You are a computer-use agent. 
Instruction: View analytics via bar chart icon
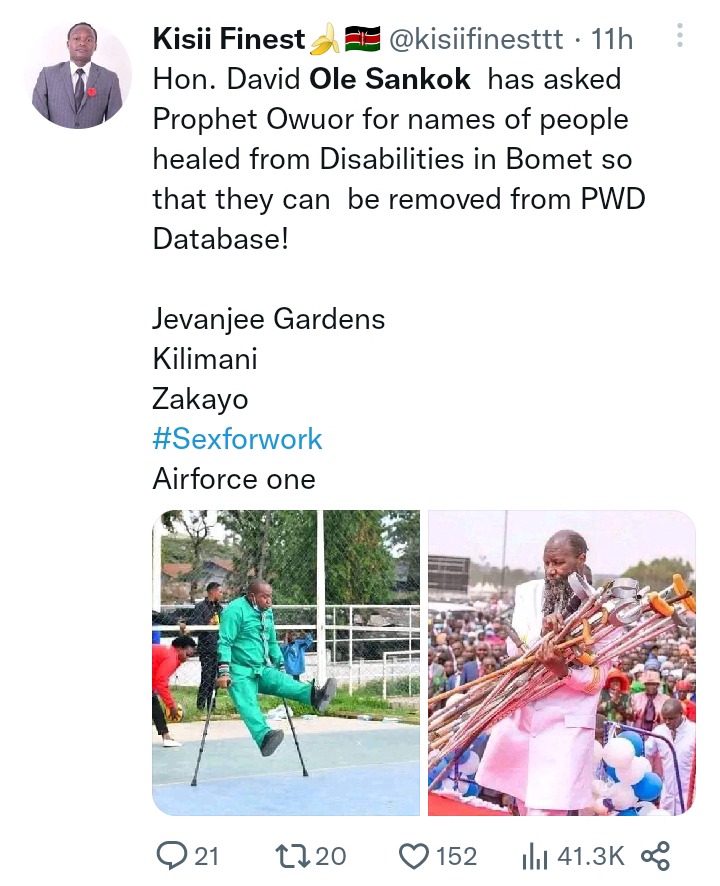(534, 857)
